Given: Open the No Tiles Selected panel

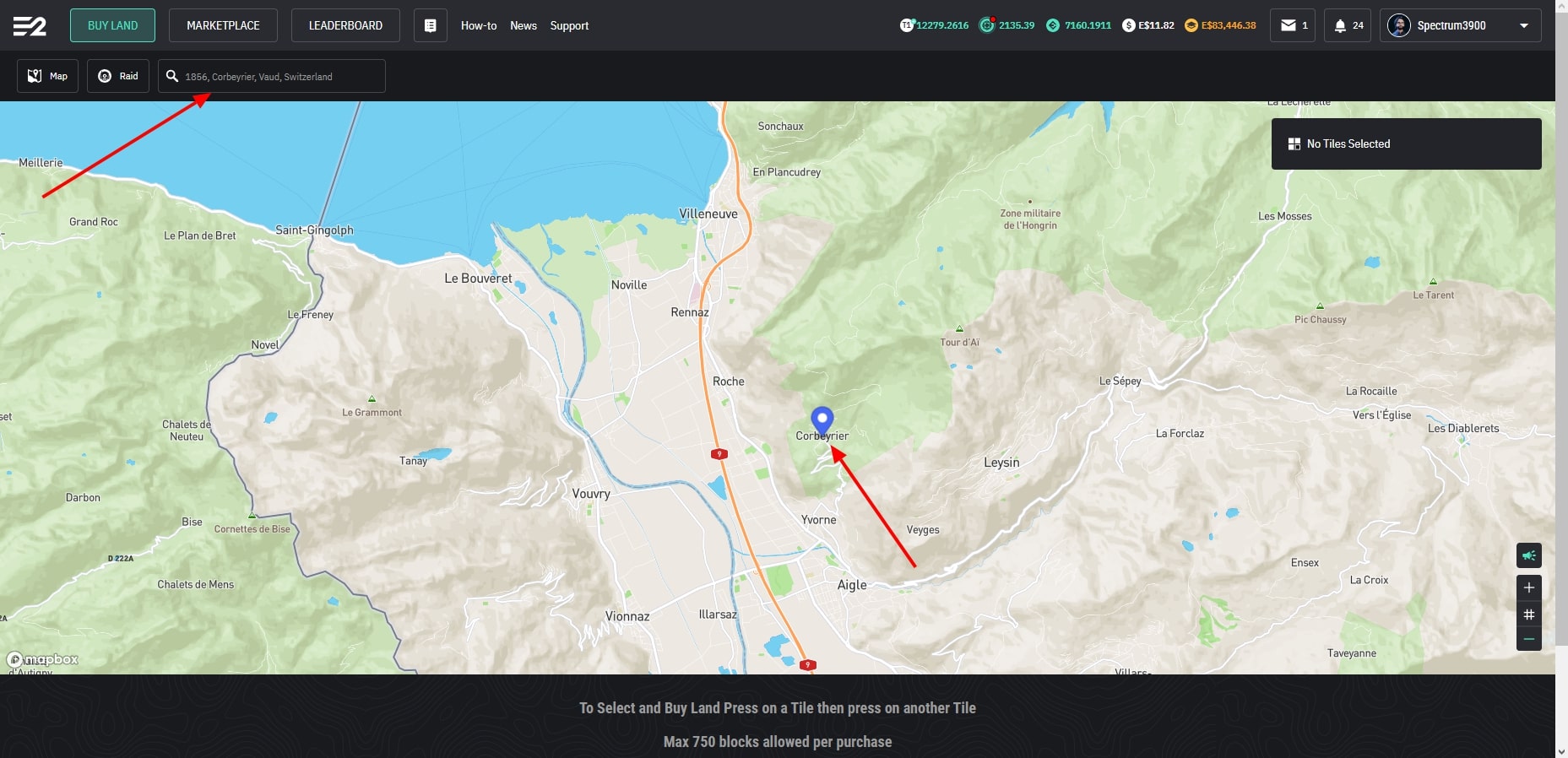Looking at the screenshot, I should 1407,143.
